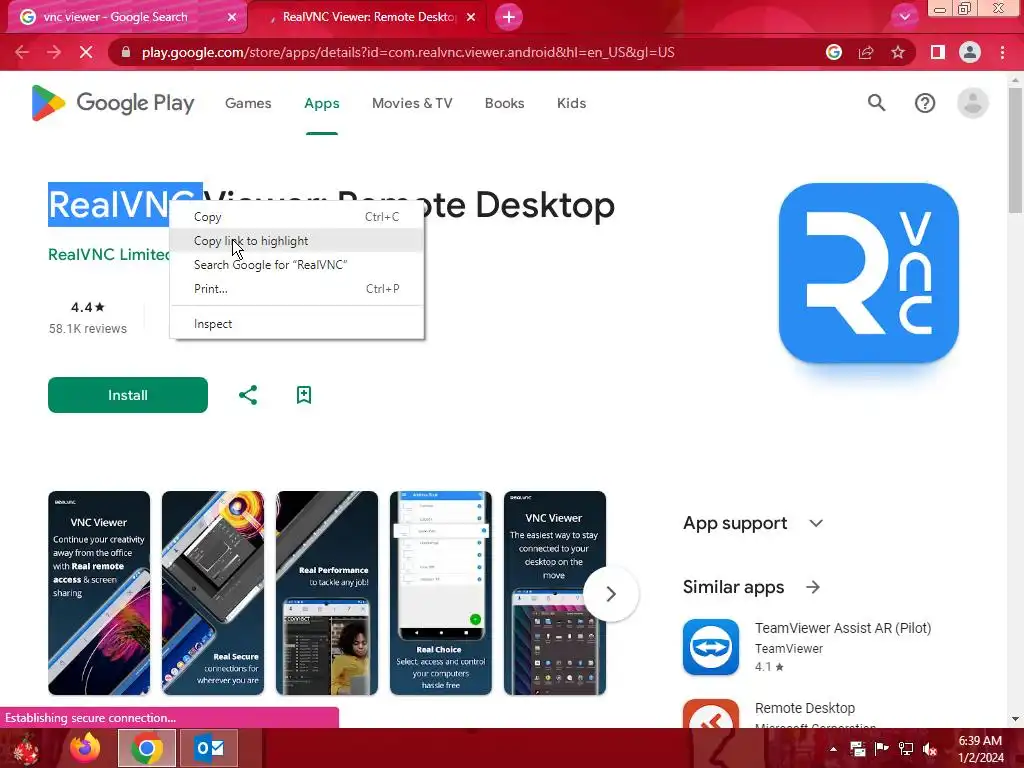The image size is (1024, 768).
Task: Open Remote Desktop app icon
Action: 711,713
